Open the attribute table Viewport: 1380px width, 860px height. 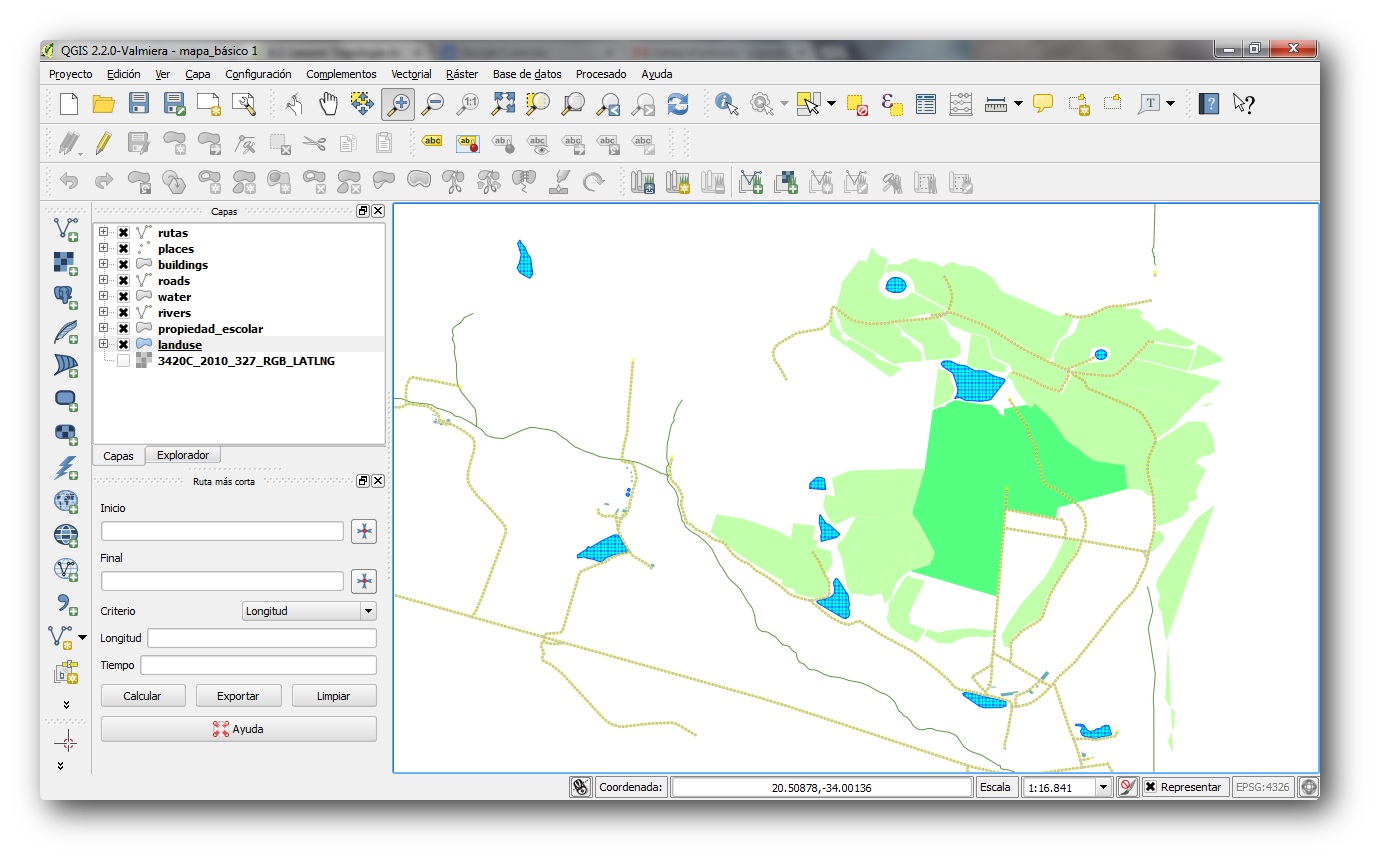(926, 103)
